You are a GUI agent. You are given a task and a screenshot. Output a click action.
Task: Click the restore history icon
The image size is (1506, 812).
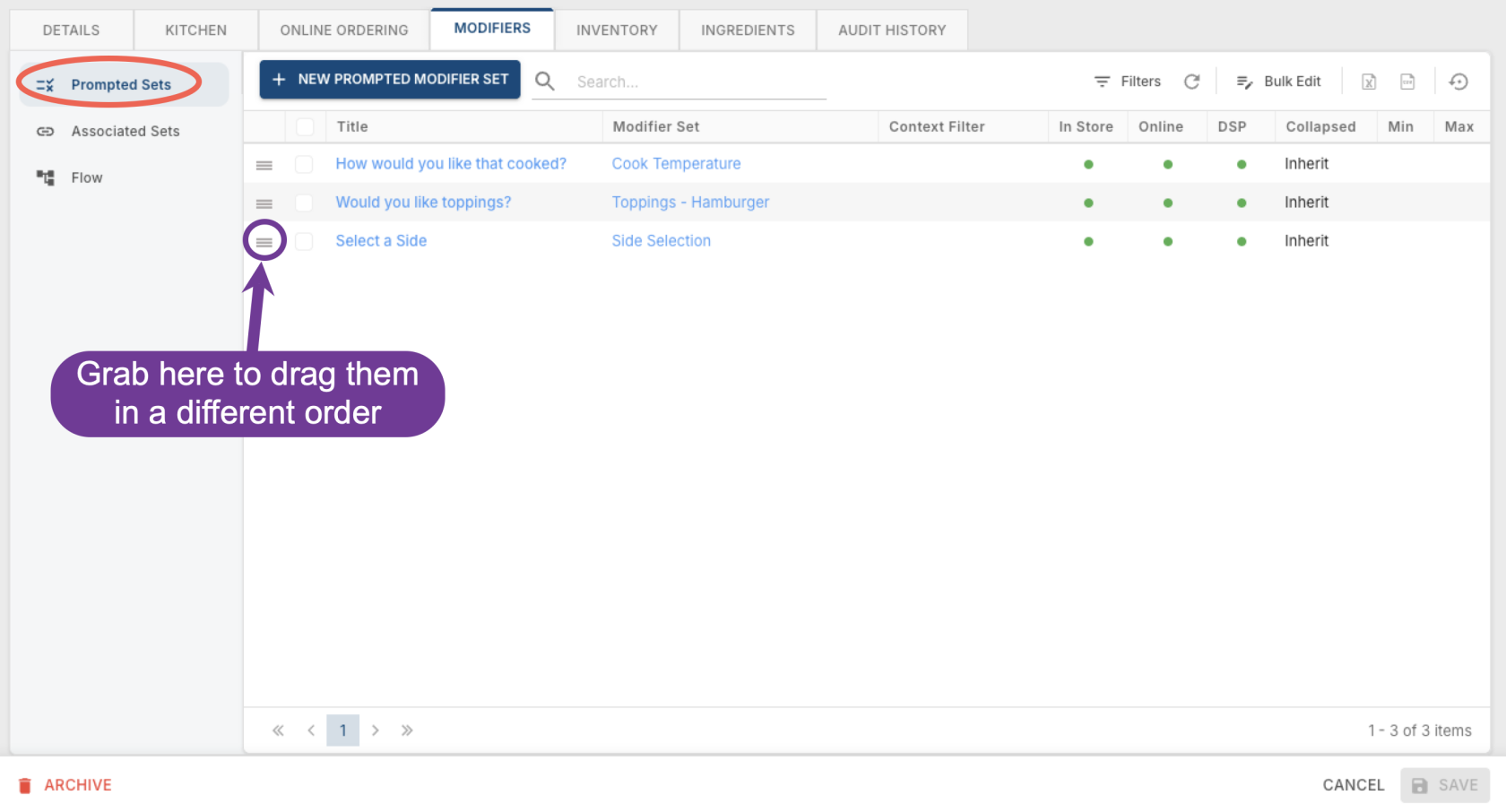click(x=1458, y=82)
